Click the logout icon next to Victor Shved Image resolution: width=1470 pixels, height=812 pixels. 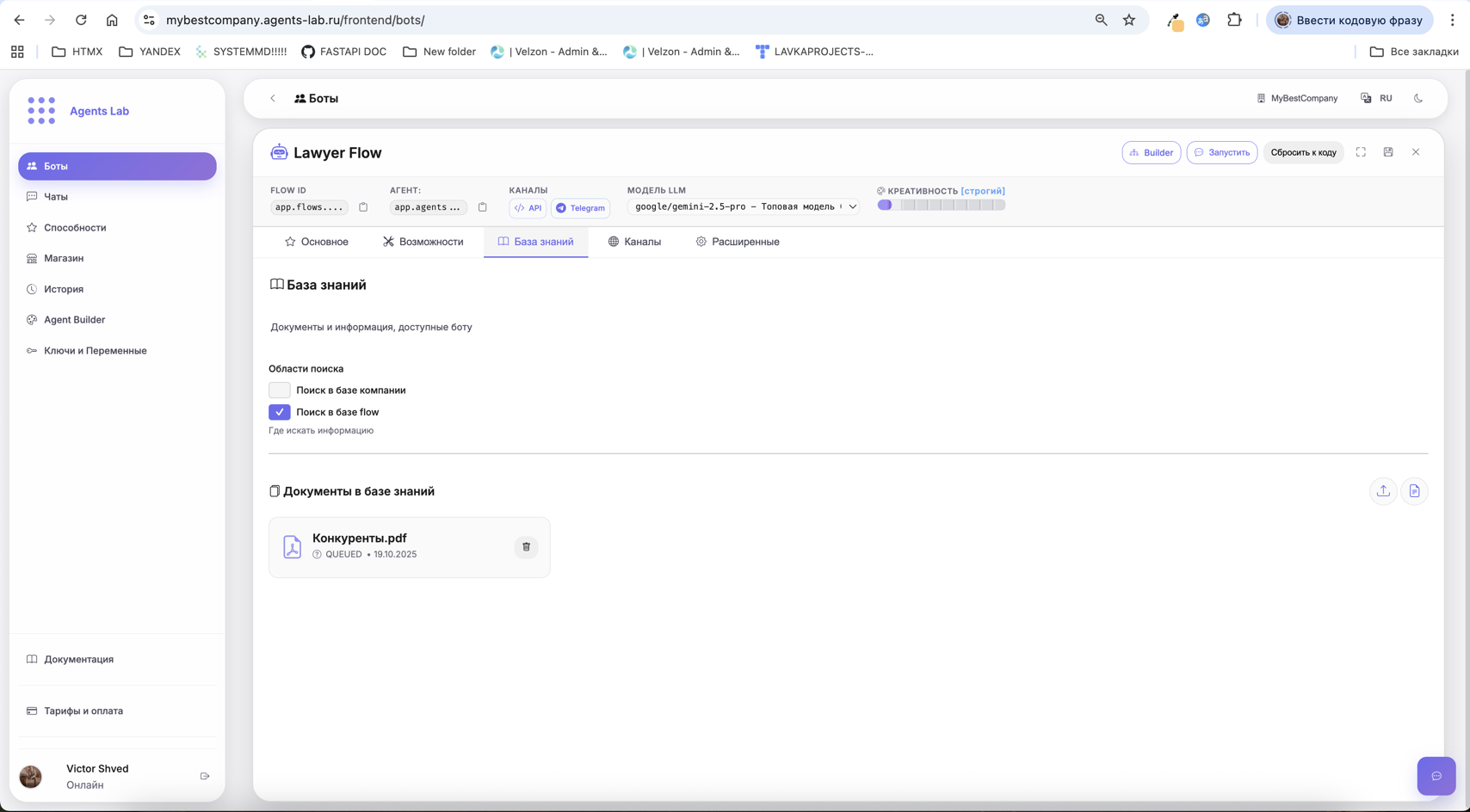click(205, 776)
